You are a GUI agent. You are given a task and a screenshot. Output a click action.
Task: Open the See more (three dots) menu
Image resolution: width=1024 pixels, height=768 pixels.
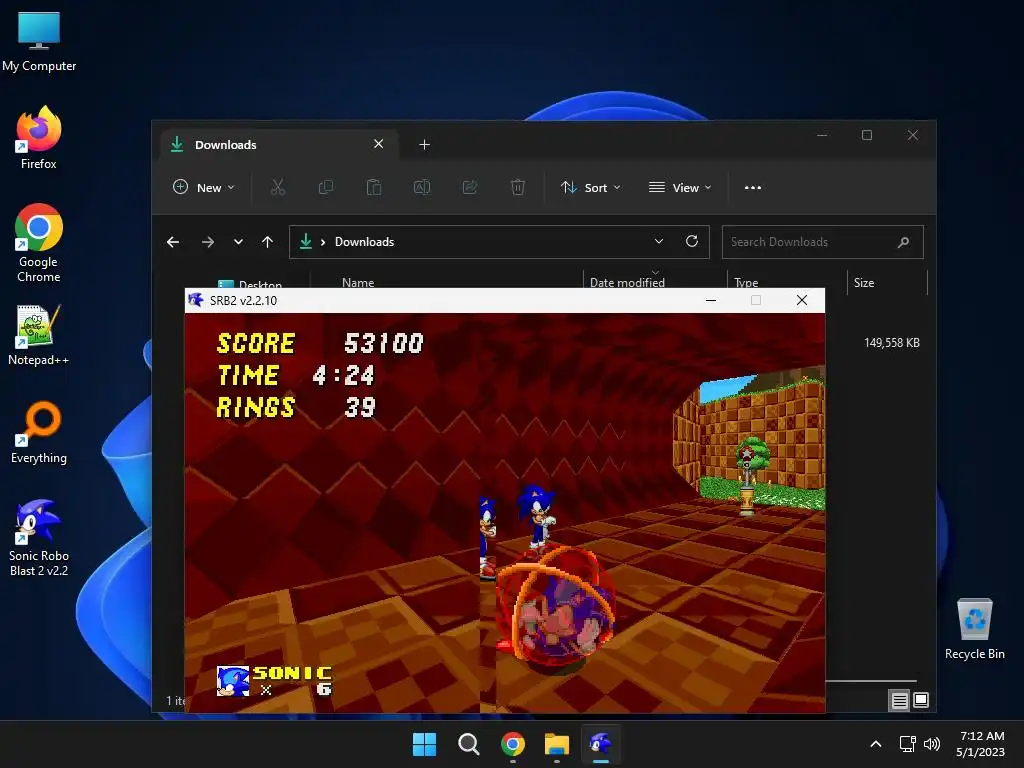(x=753, y=187)
